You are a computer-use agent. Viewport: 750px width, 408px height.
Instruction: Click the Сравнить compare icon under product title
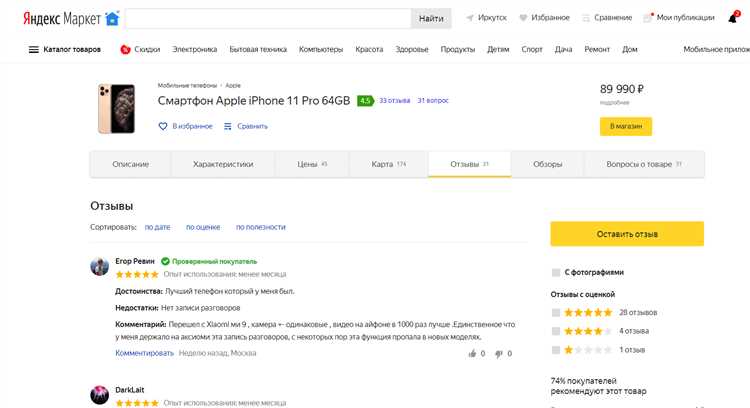click(x=227, y=126)
